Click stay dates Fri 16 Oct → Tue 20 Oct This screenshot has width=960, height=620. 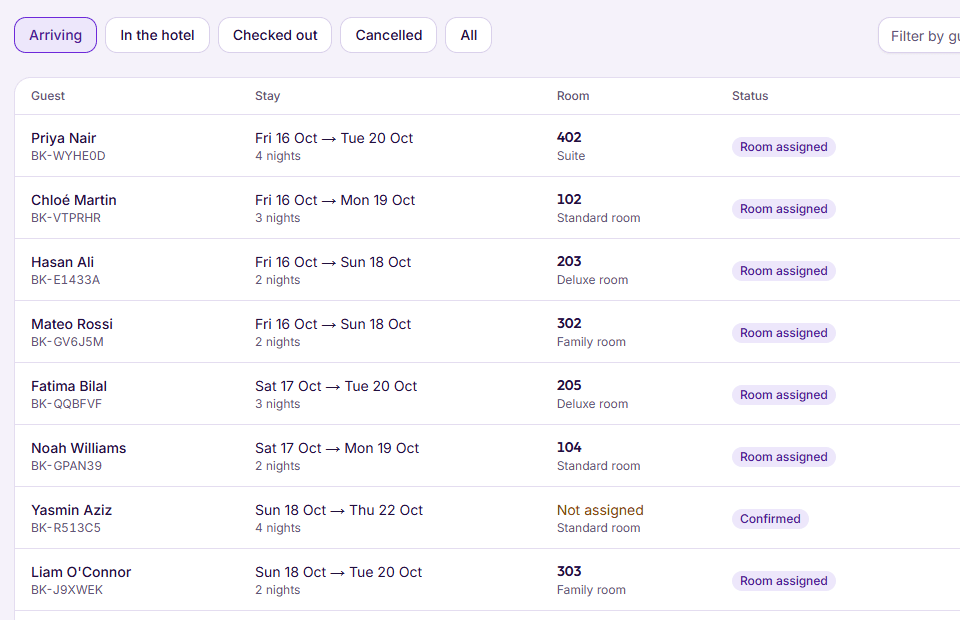pyautogui.click(x=334, y=138)
